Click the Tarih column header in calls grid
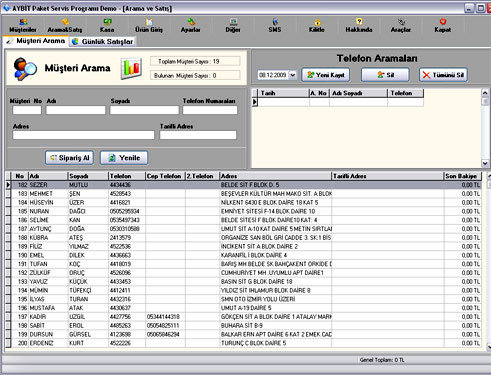 click(x=284, y=93)
